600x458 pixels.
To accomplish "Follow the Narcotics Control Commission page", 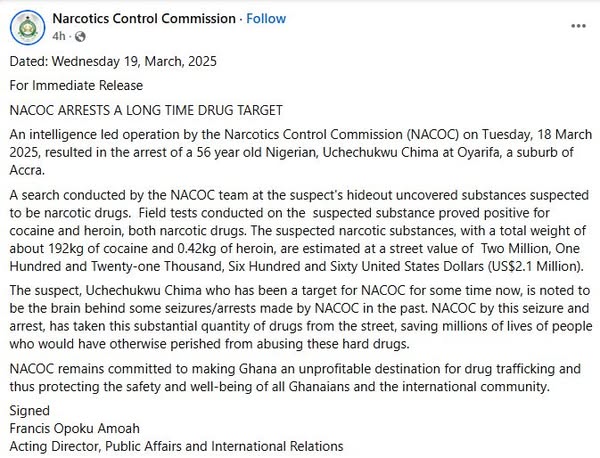I will click(x=266, y=19).
